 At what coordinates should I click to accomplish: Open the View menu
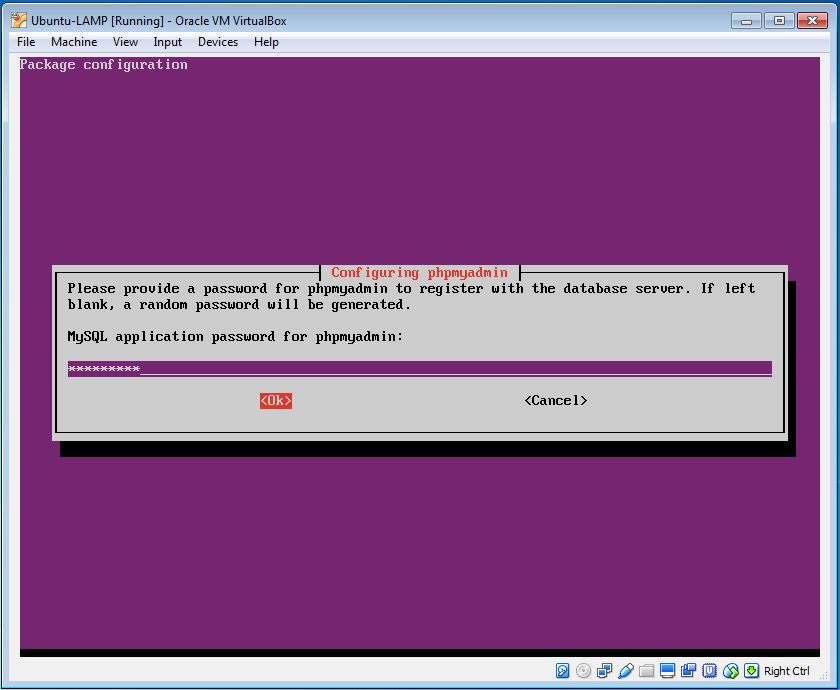[125, 42]
